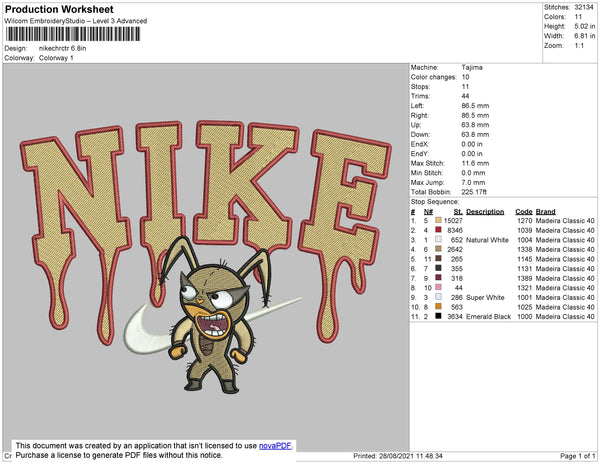Click the Super White description text
Viewport: 600px width, 464px height.
485,298
